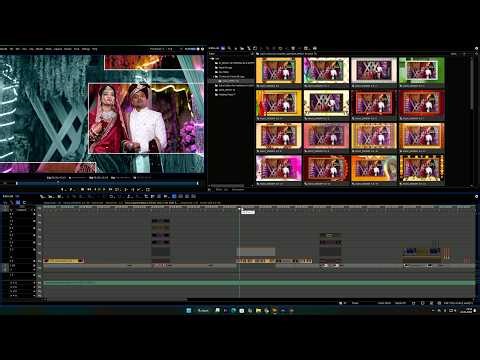
Task: Open the View menu in EDIUS
Action: click(24, 49)
